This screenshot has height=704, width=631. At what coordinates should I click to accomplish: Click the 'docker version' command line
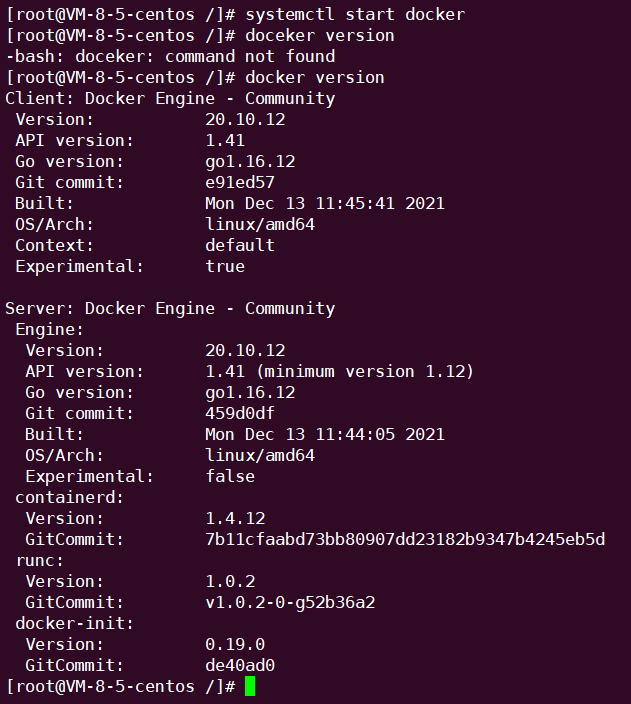click(314, 78)
